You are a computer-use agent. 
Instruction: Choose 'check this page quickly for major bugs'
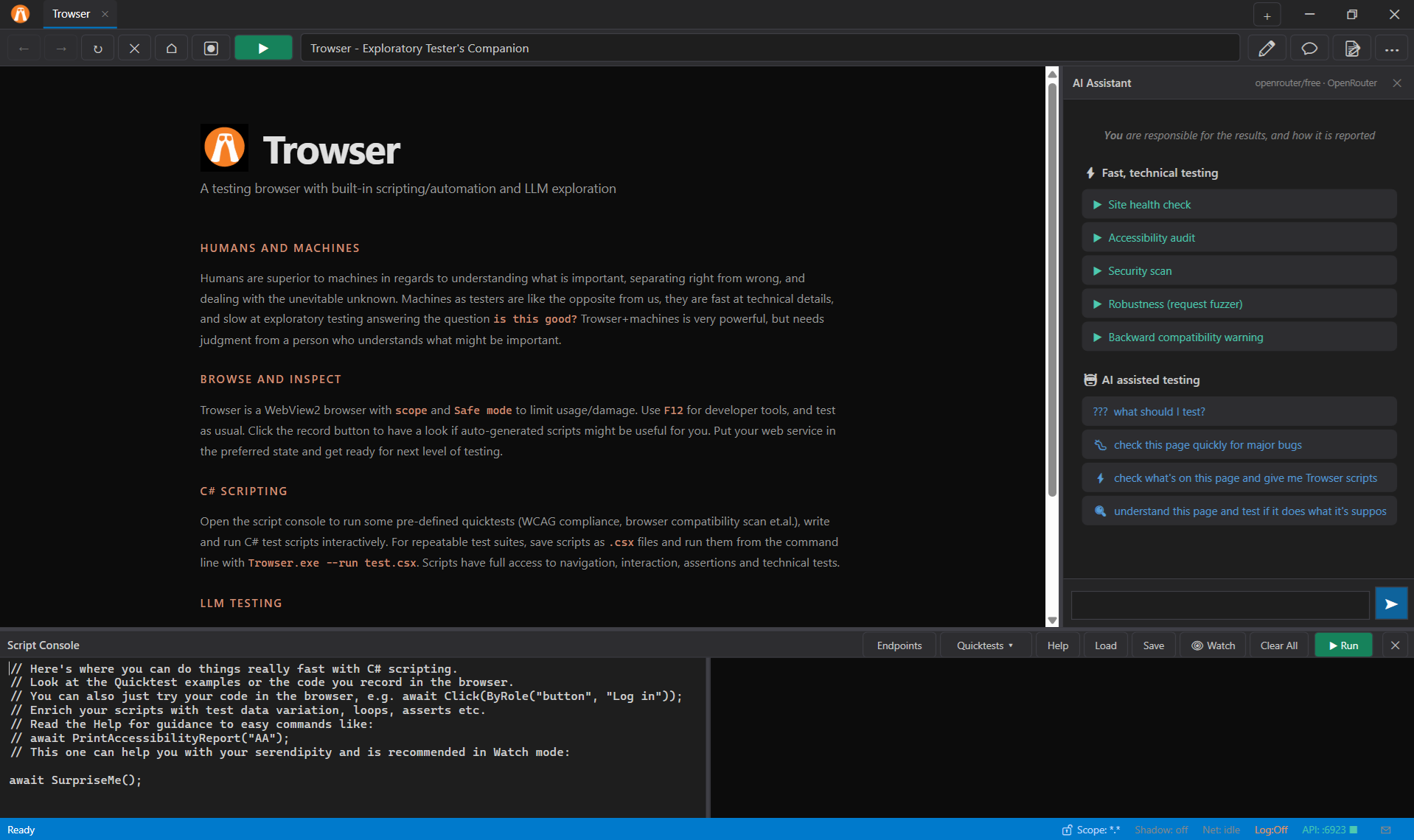click(x=1239, y=445)
